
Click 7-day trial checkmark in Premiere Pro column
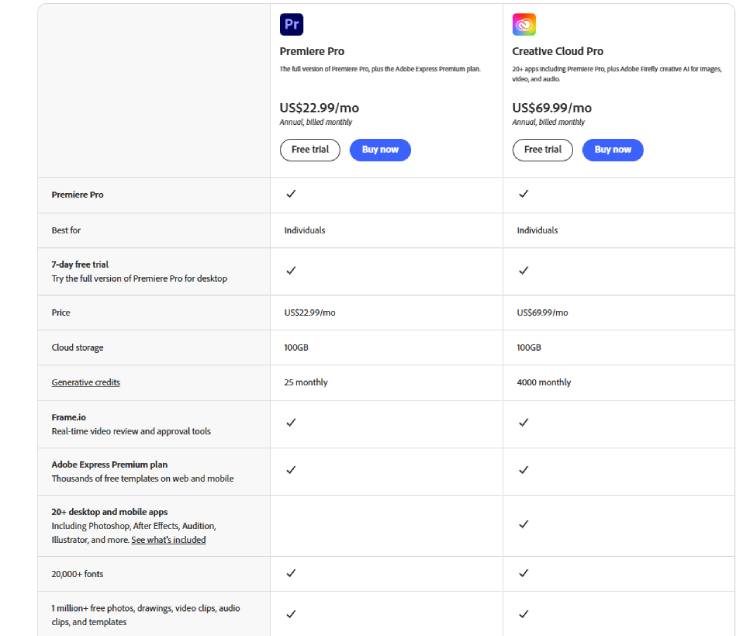291,271
